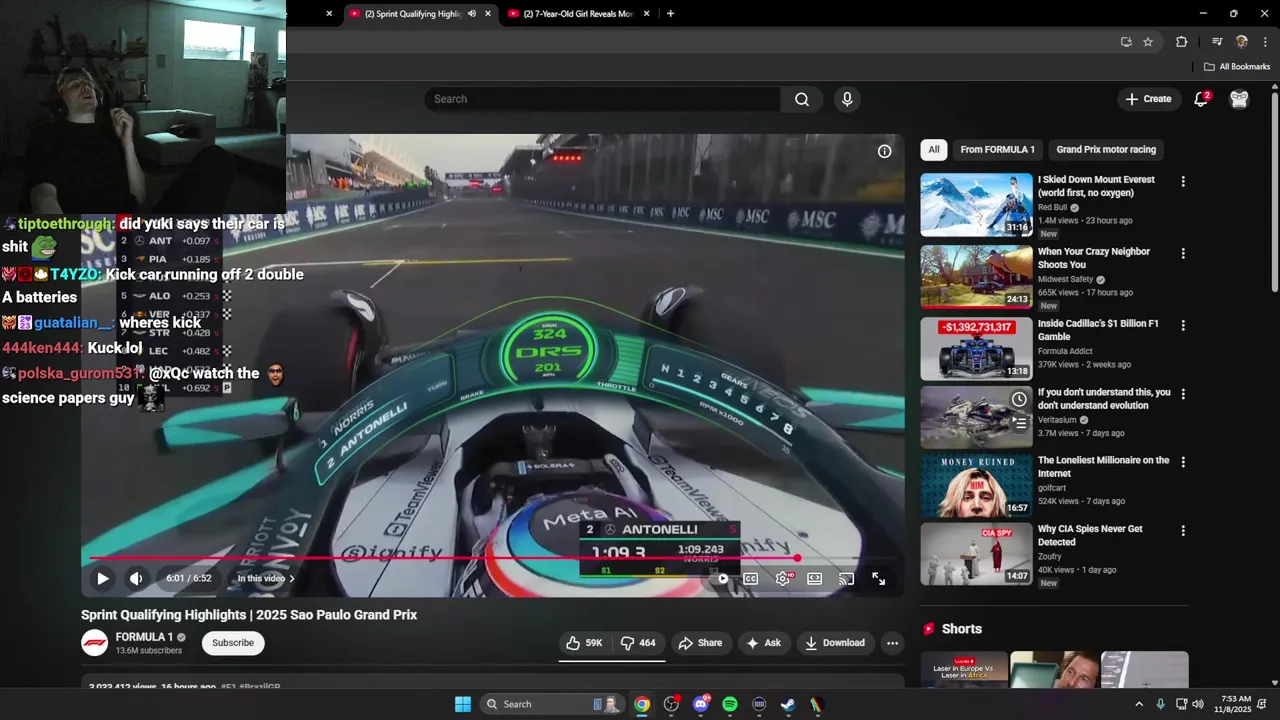
Task: Start voice search with the microphone icon
Action: click(x=847, y=99)
